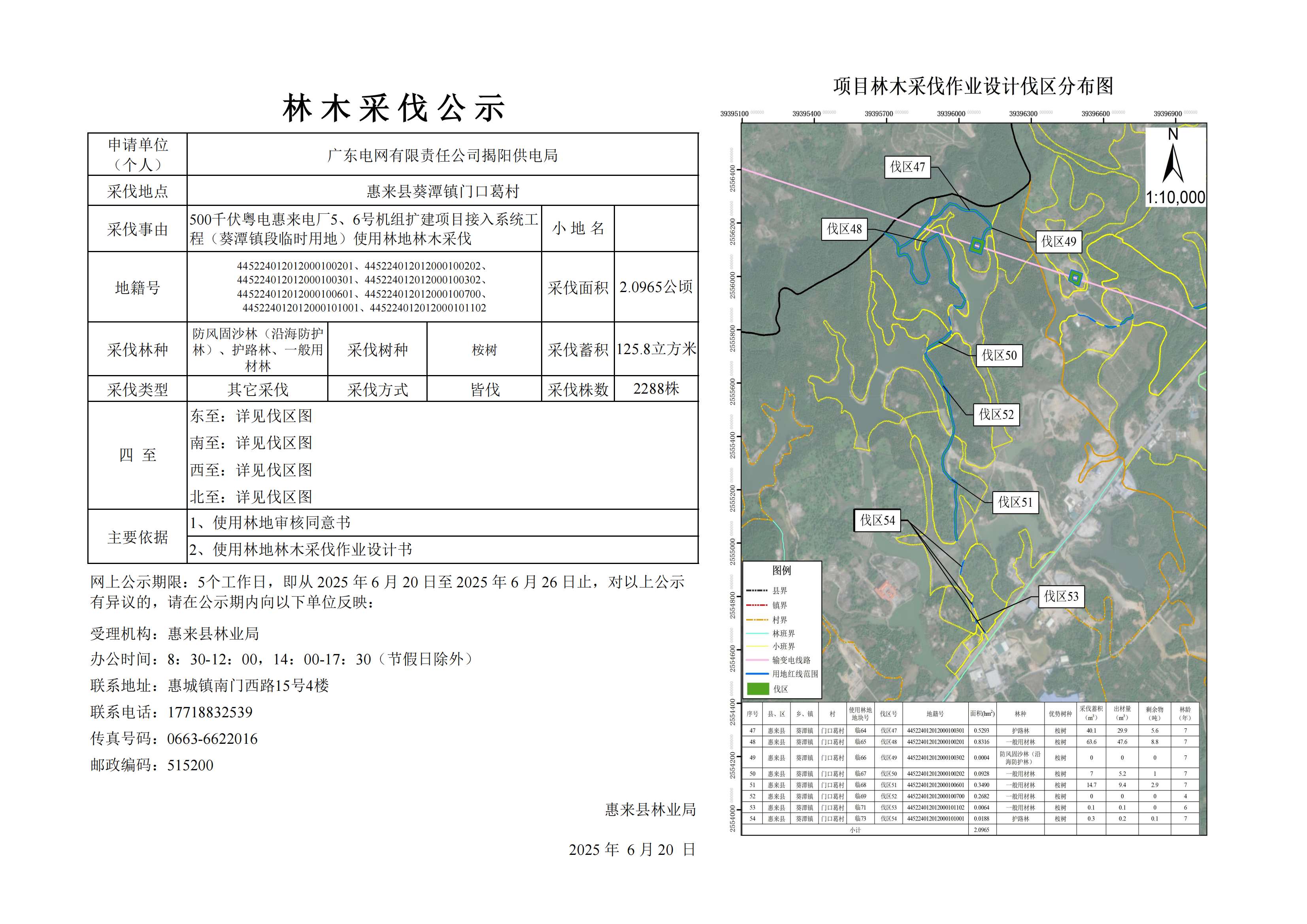Click the address 惠城镇南门西路15号4楼
The width and height of the screenshot is (1307, 924).
[x=248, y=685]
